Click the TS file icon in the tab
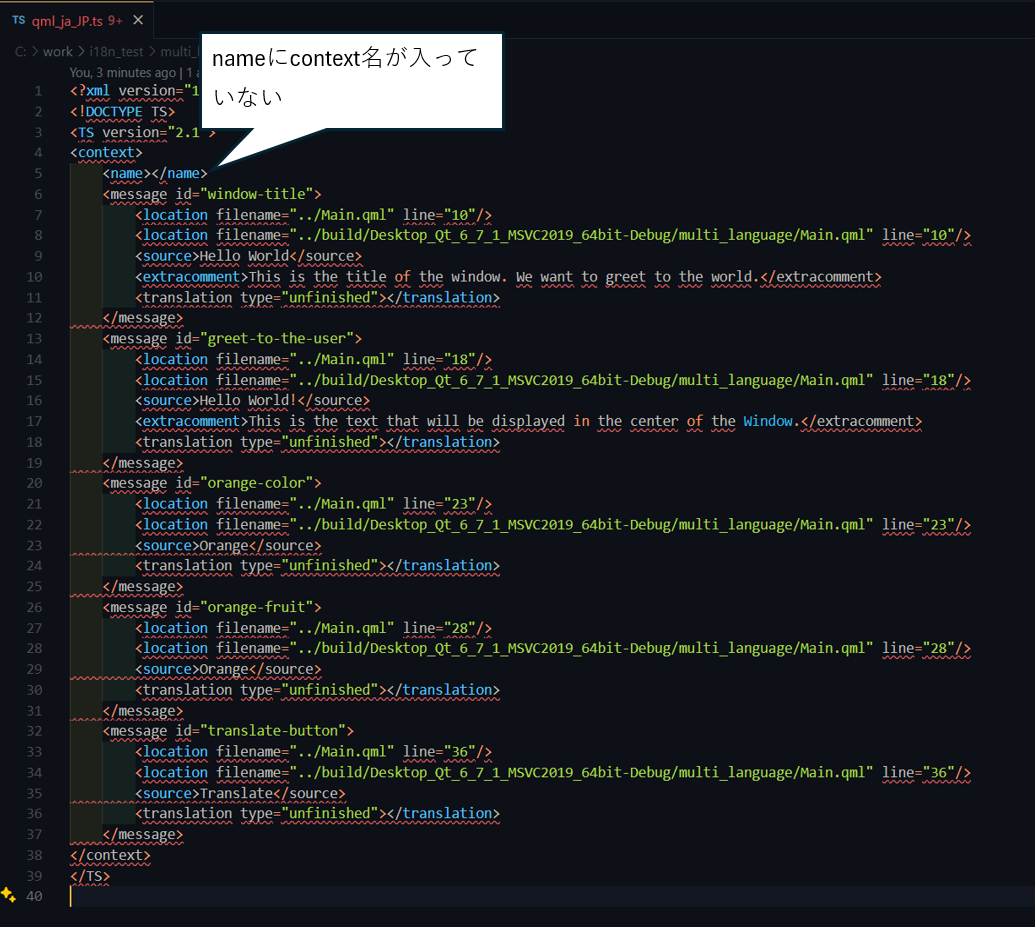This screenshot has height=927, width=1035. coord(19,20)
